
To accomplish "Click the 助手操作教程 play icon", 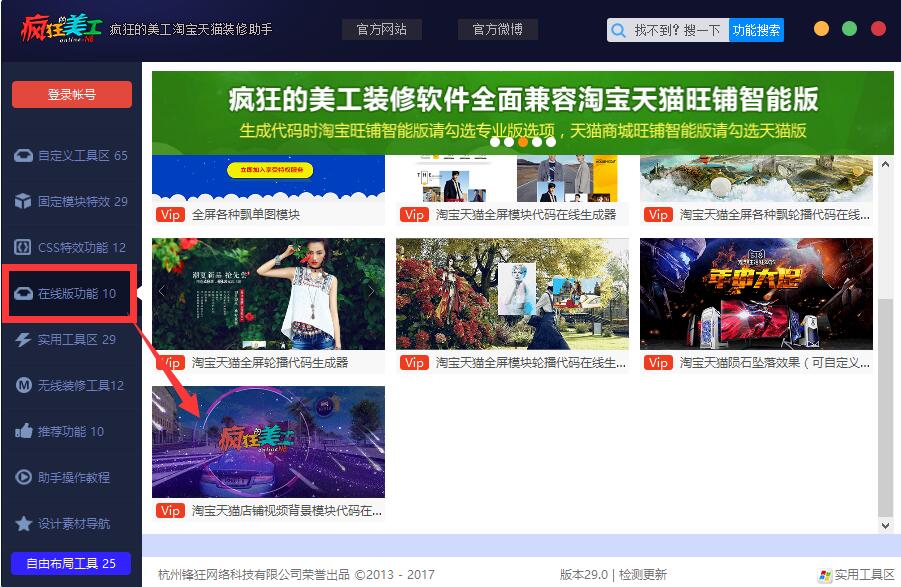I will (23, 477).
